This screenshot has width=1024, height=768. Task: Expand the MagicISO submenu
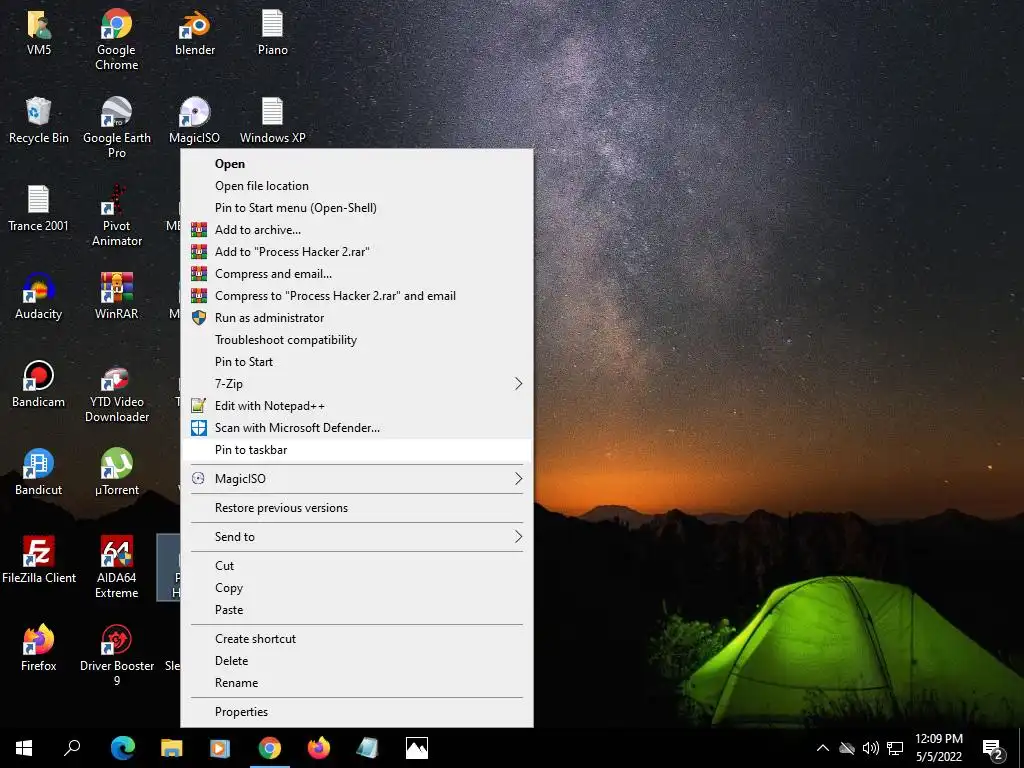point(357,479)
